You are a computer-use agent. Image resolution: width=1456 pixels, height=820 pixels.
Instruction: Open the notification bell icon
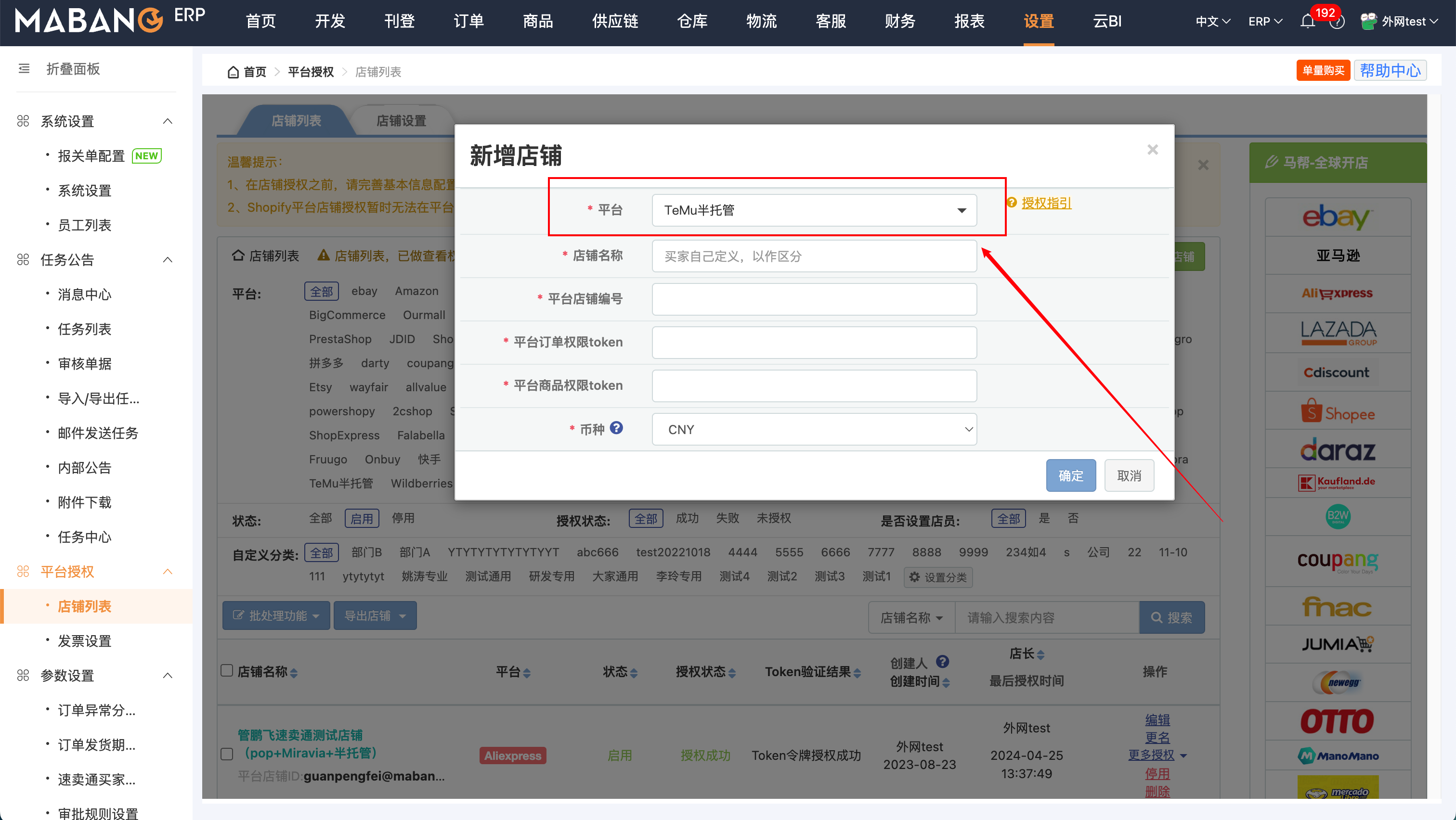[1307, 22]
